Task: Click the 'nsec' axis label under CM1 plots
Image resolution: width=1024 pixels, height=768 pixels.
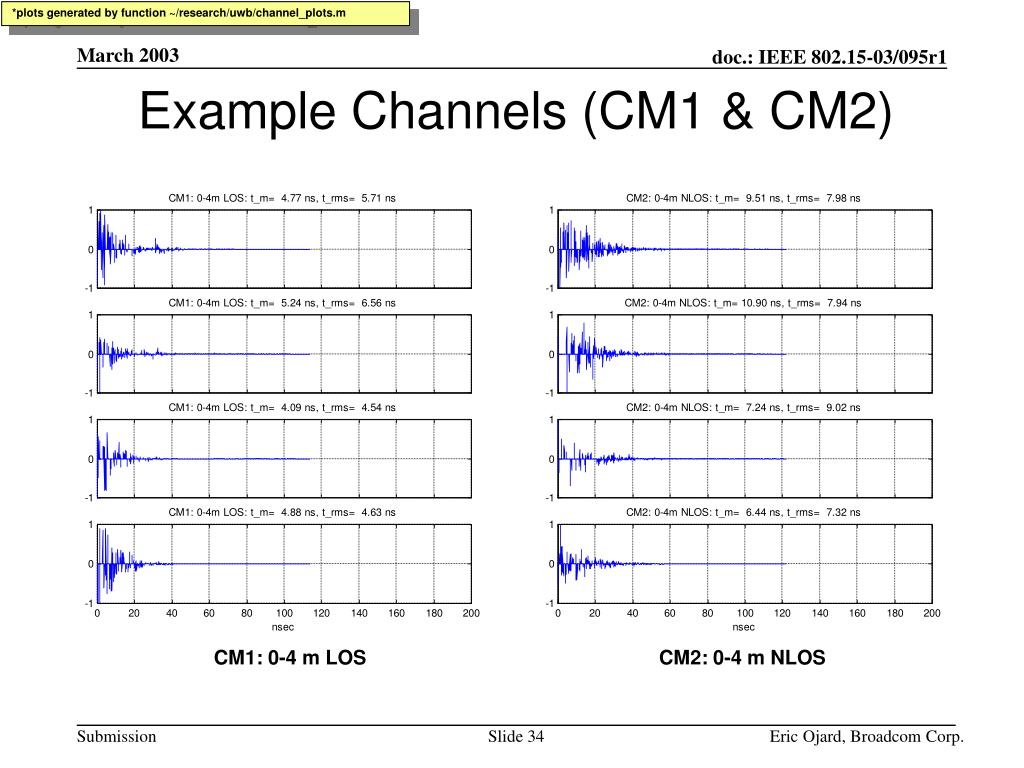Action: [283, 627]
